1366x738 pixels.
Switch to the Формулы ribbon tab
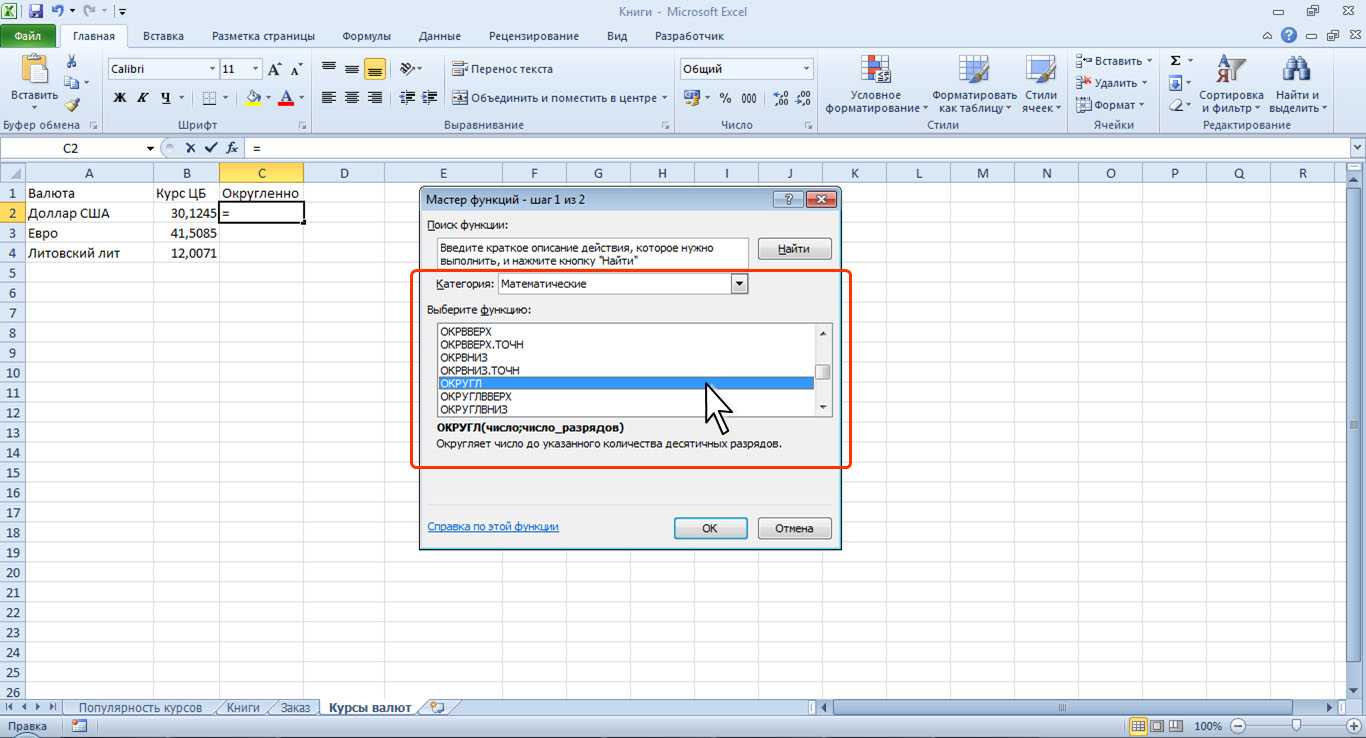(x=366, y=36)
